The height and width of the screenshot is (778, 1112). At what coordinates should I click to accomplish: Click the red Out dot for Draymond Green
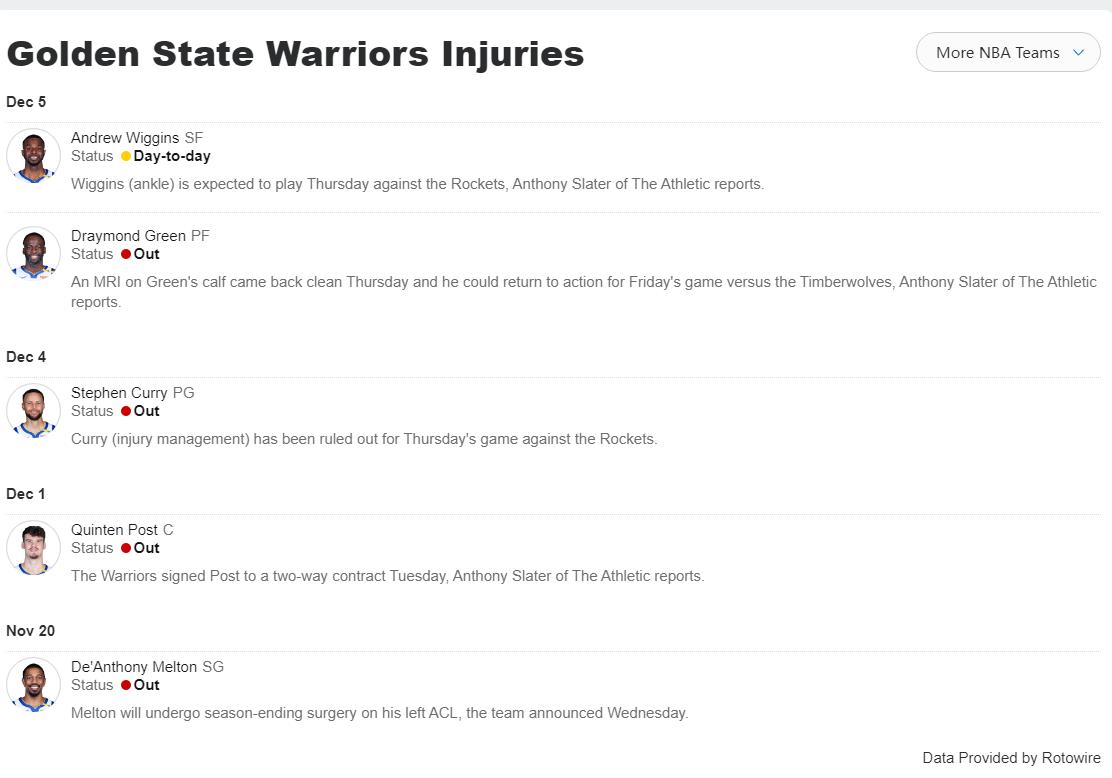pos(126,255)
